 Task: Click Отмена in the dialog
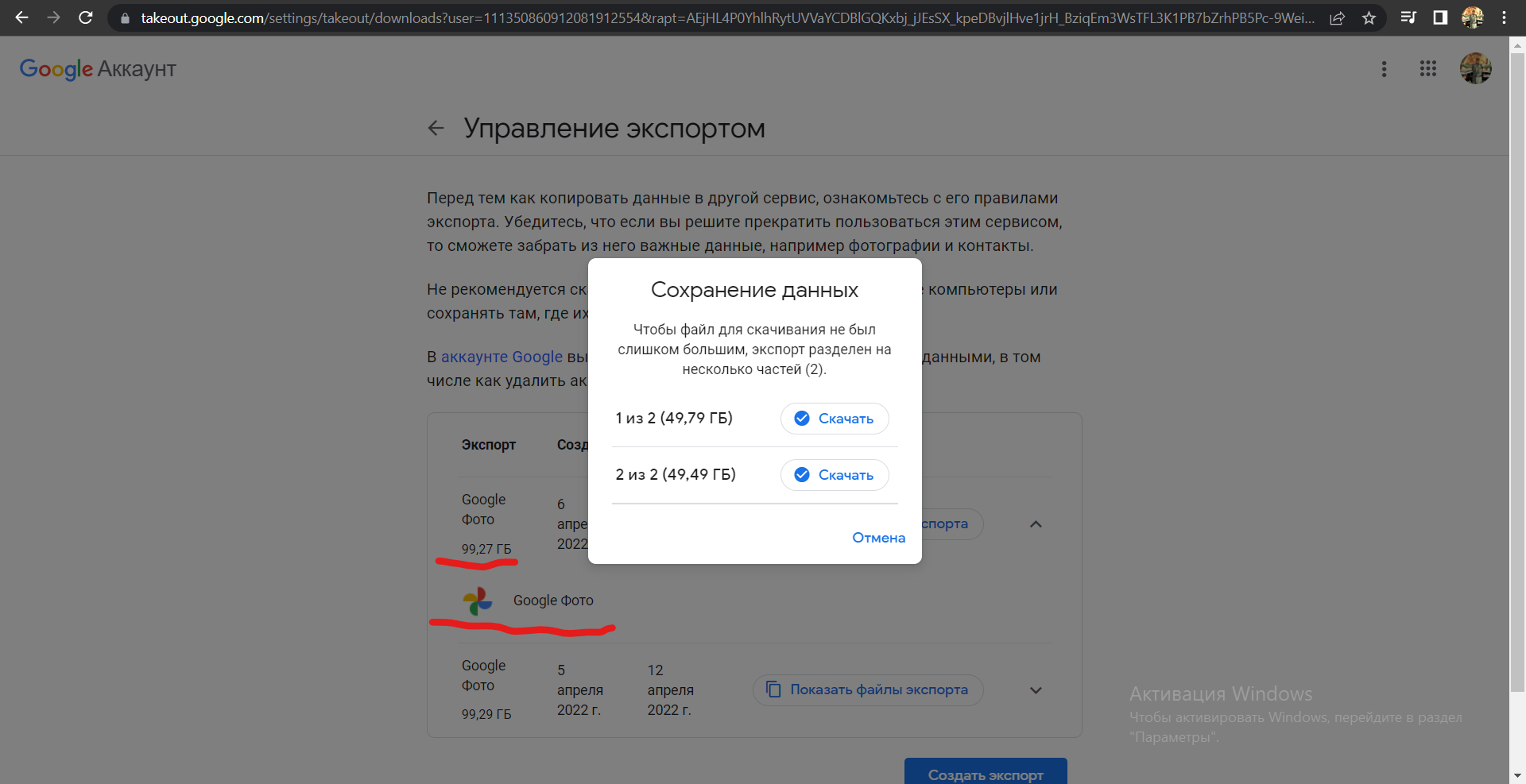[x=878, y=538]
